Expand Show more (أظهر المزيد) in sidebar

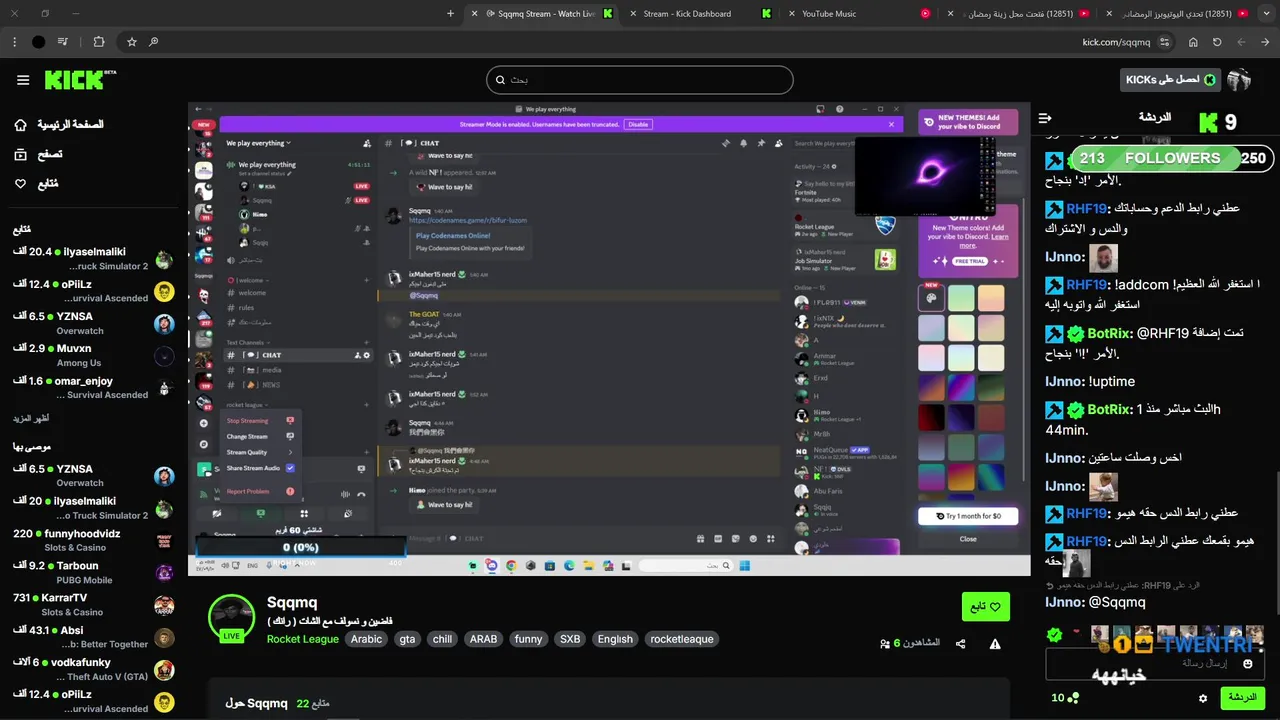pos(31,418)
